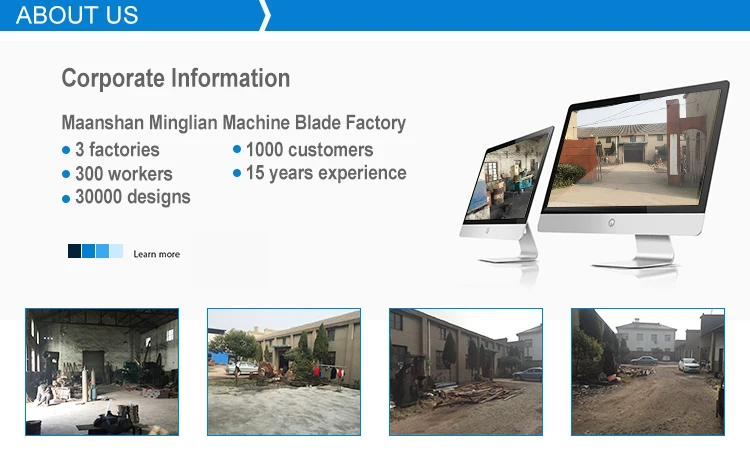
Task: Open the thumbnail with hanging laundry
Action: coord(284,372)
